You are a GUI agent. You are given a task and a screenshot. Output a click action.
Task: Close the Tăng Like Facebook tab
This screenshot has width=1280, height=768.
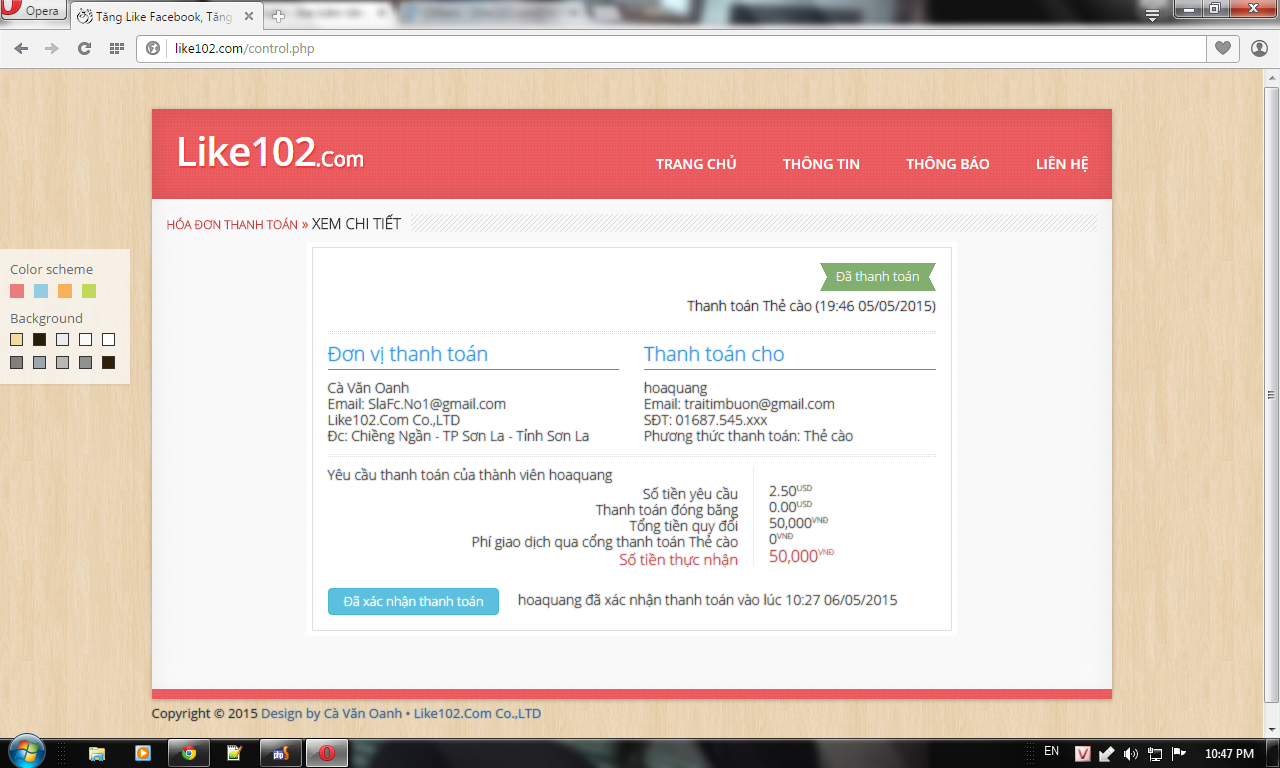(x=249, y=16)
